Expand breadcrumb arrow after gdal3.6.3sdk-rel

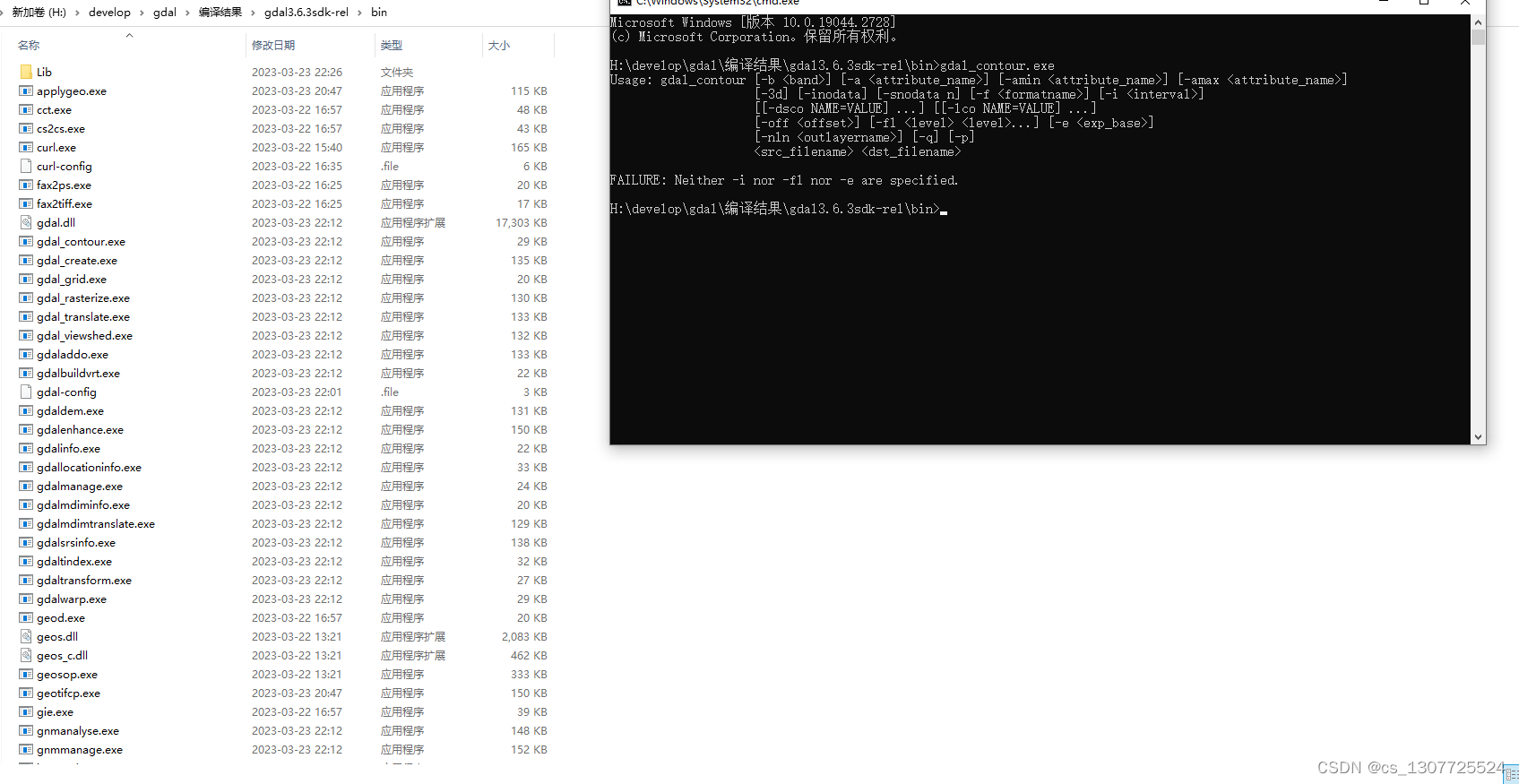pyautogui.click(x=360, y=13)
